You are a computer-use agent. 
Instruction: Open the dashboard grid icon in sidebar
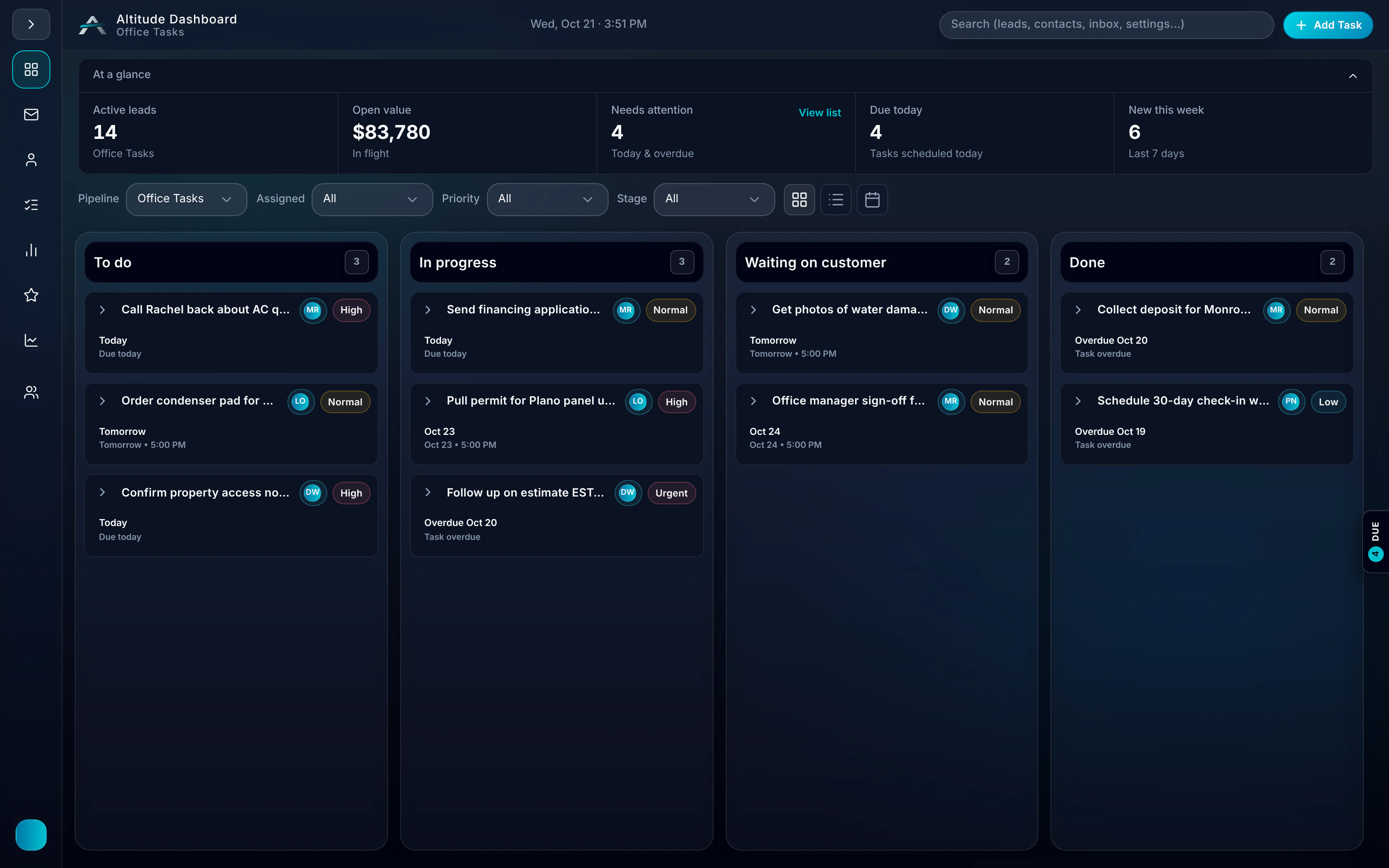(x=31, y=69)
